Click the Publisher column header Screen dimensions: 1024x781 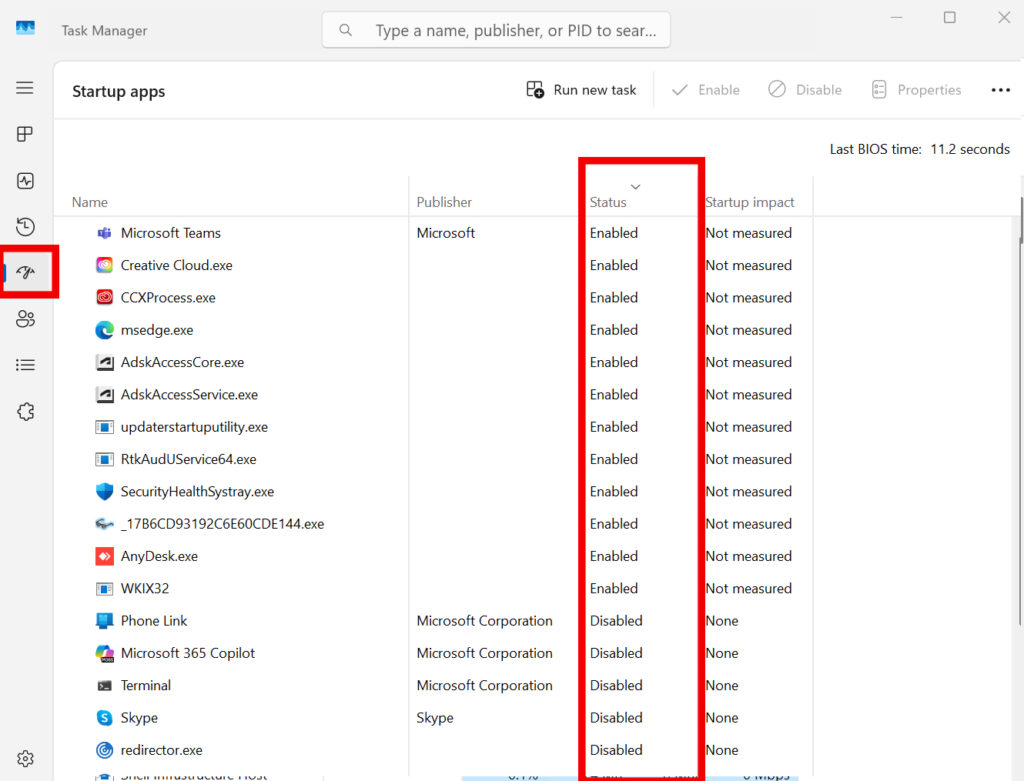[444, 202]
